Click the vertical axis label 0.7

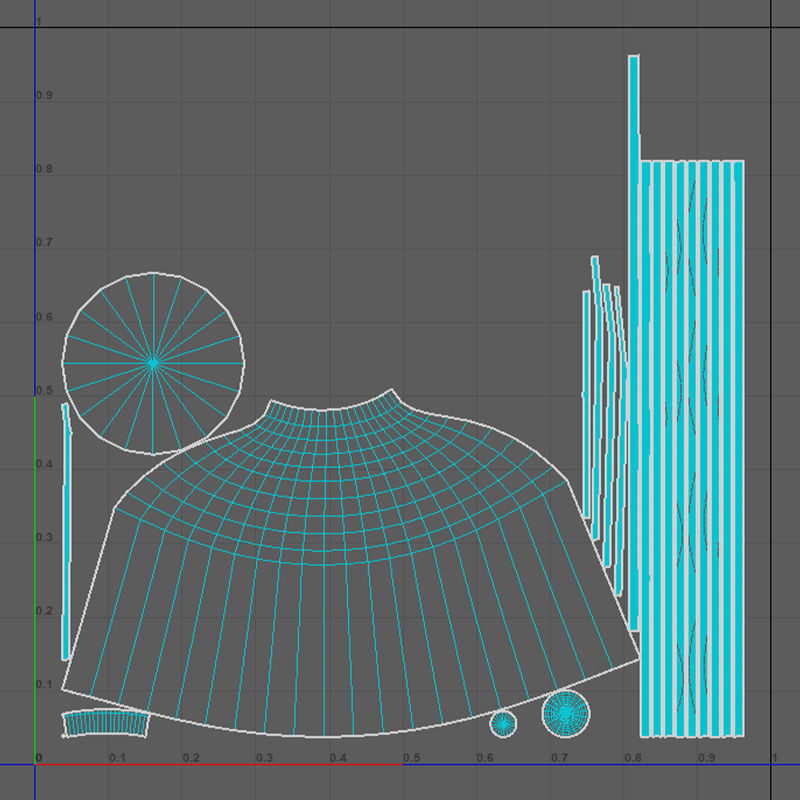coord(44,242)
